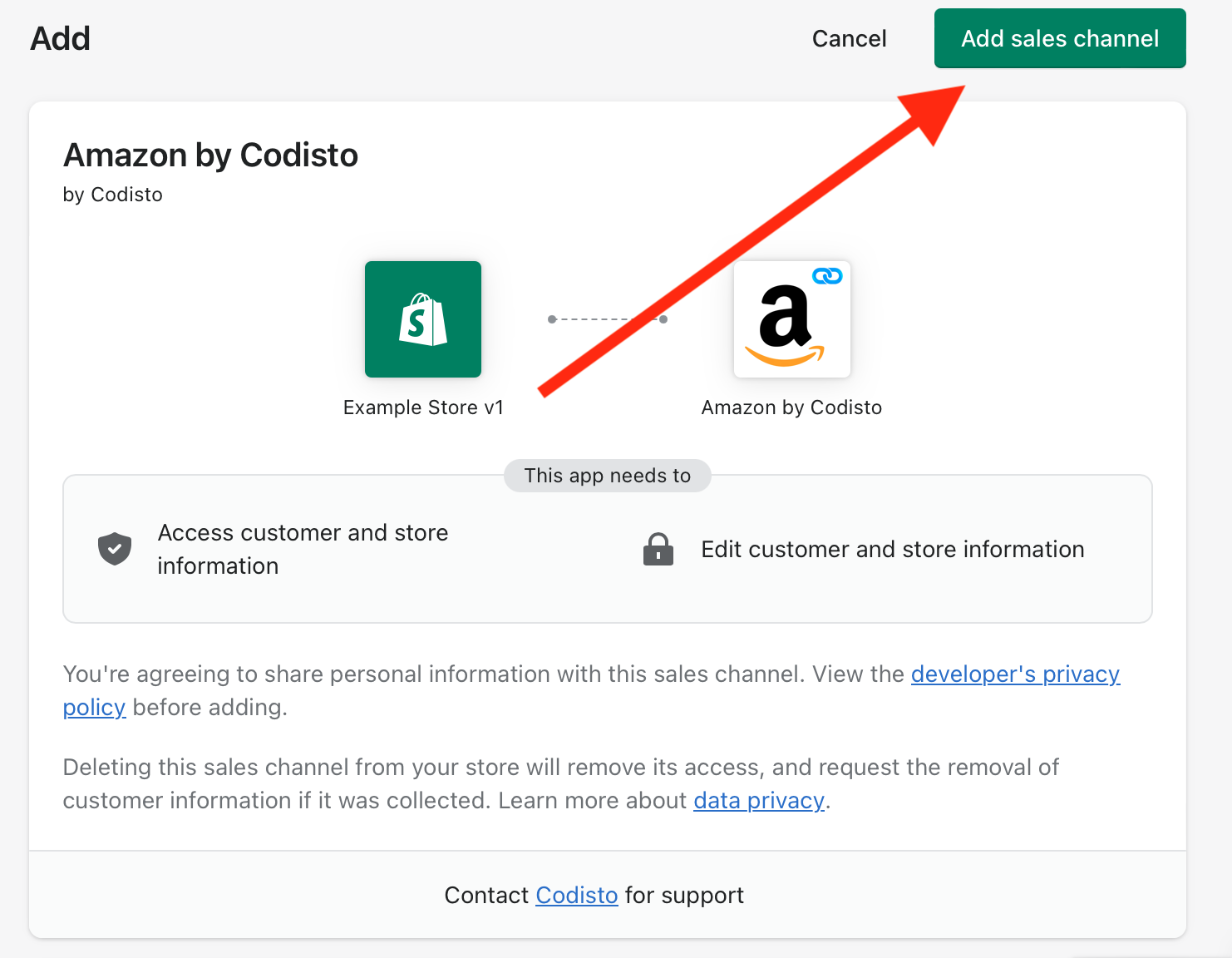Open the data privacy link

pos(759,800)
